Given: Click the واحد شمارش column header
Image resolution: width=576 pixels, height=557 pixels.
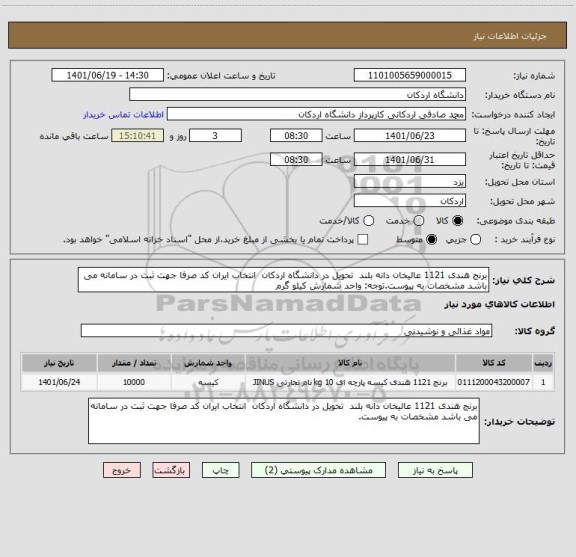Looking at the screenshot, I should (208, 363).
